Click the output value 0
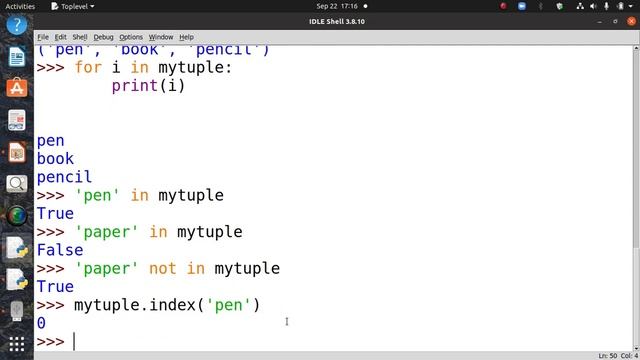The height and width of the screenshot is (360, 640). coord(41,323)
